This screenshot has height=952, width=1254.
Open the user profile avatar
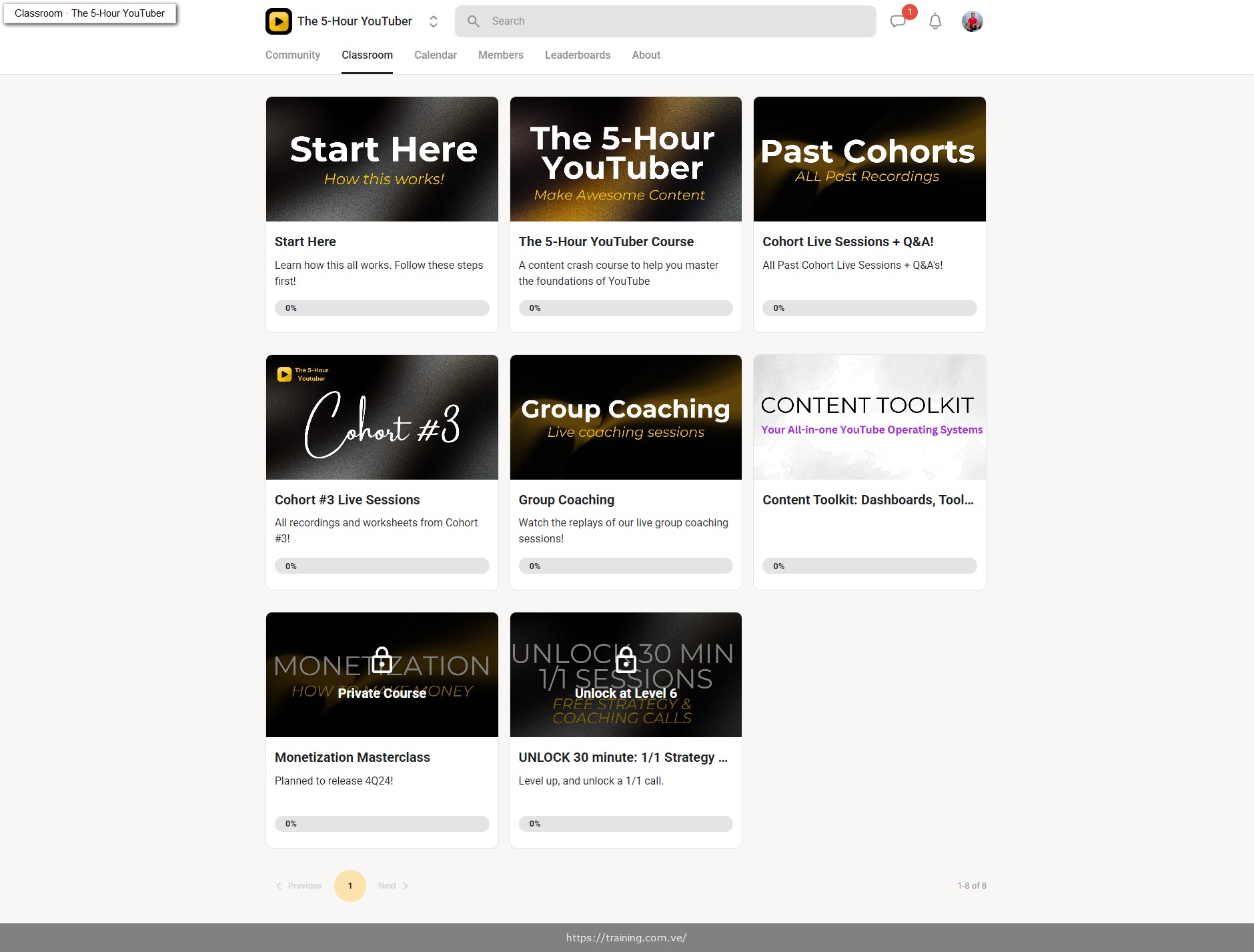point(972,21)
